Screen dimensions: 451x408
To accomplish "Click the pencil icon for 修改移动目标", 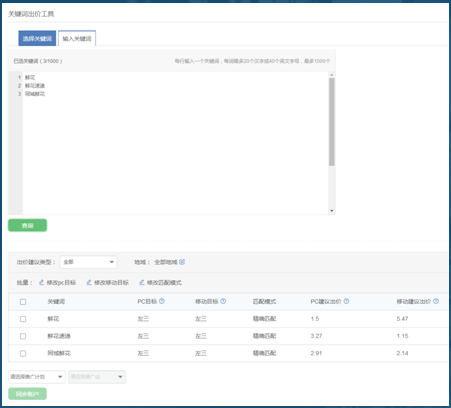I will point(89,282).
